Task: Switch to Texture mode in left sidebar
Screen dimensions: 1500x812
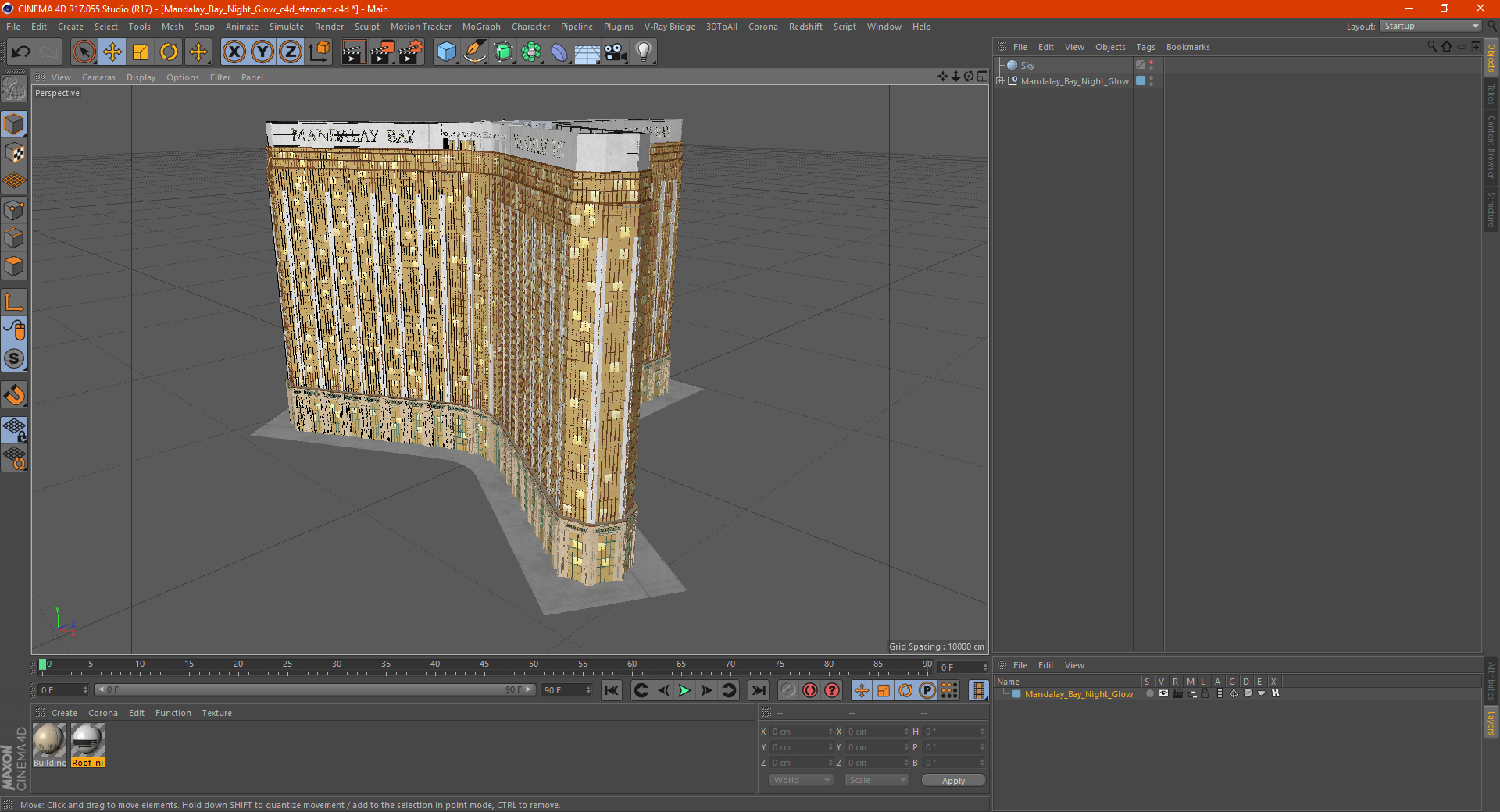Action: 14,152
